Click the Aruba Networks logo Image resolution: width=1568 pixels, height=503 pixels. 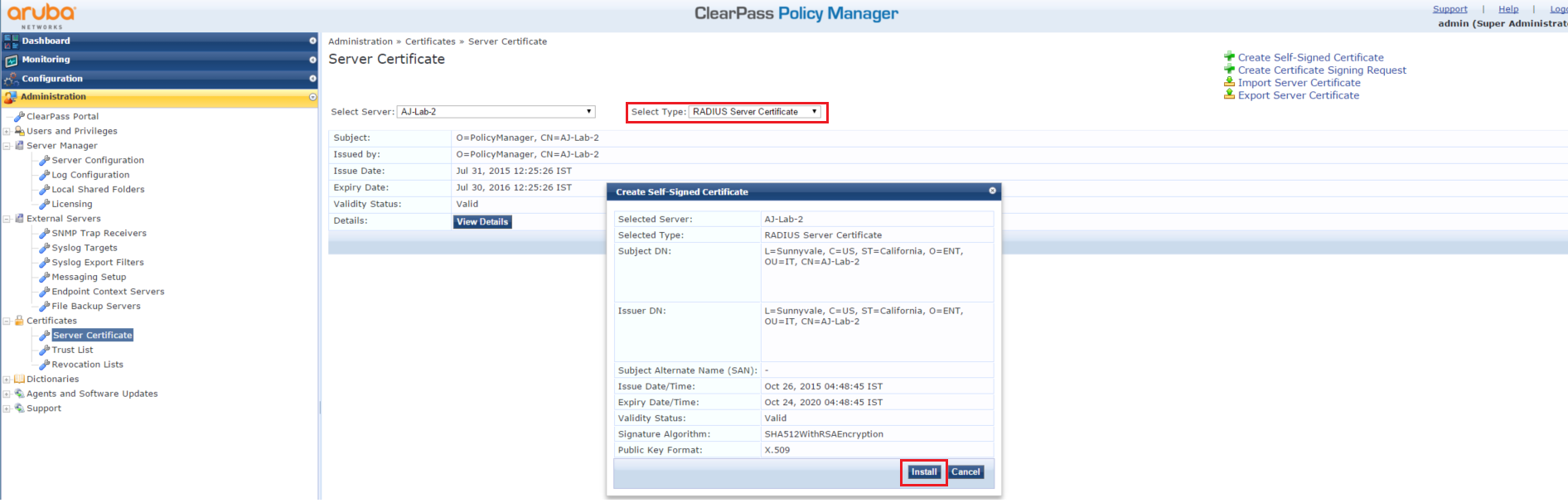[41, 16]
